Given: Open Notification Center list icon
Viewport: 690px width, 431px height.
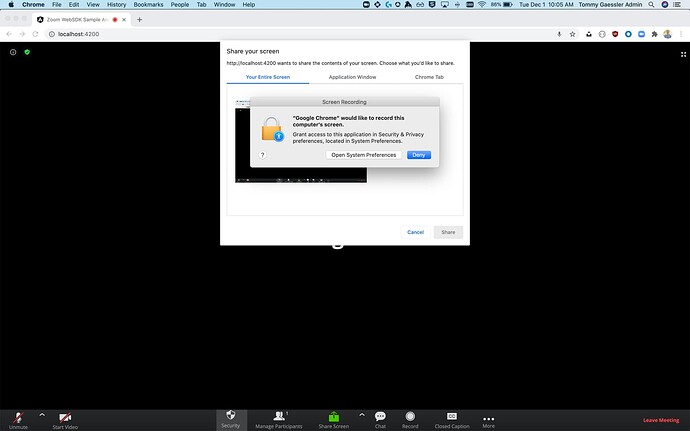Looking at the screenshot, I should (x=677, y=4).
